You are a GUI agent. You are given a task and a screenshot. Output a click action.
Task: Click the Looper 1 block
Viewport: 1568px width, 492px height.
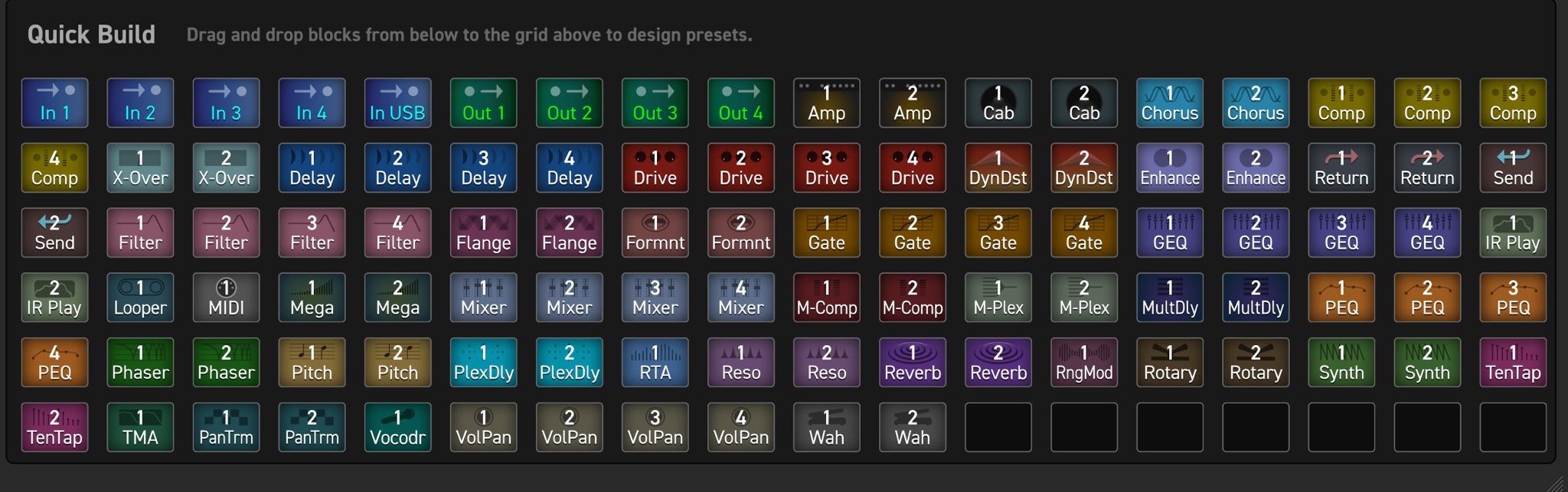coord(140,298)
